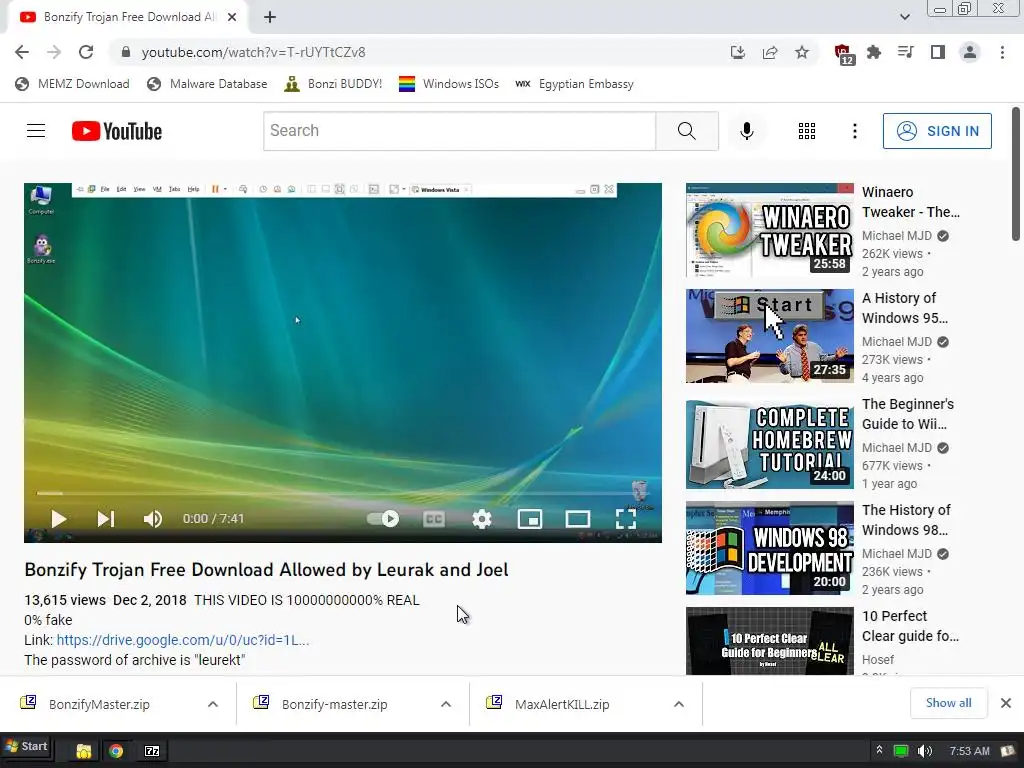Share this page from address bar

[770, 52]
